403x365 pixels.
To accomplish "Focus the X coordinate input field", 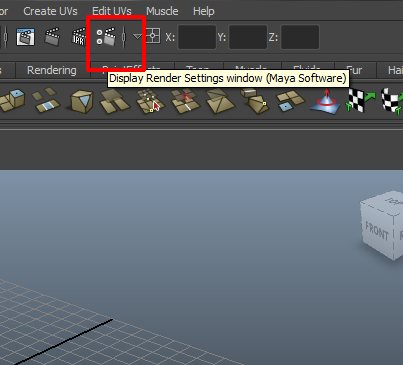I will 197,37.
